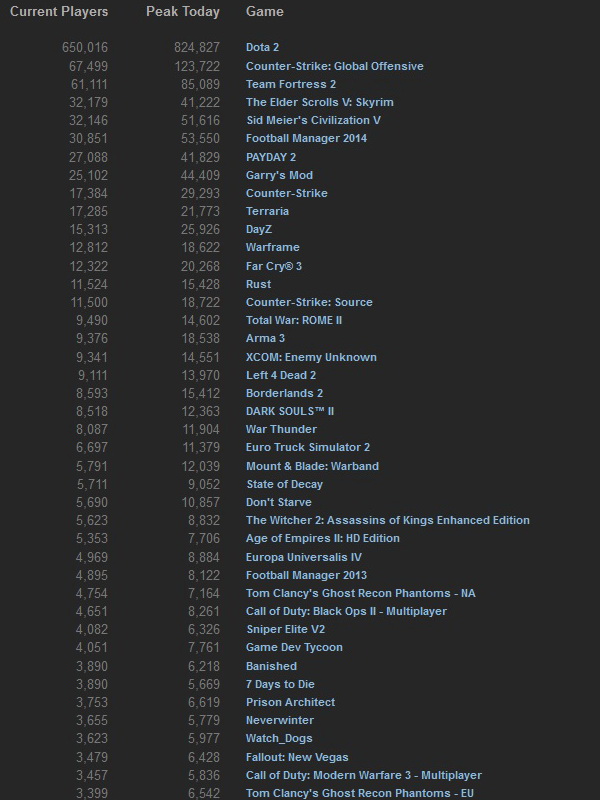Select The Elder Scrolls V: Skyrim
The image size is (600, 800).
tap(319, 102)
